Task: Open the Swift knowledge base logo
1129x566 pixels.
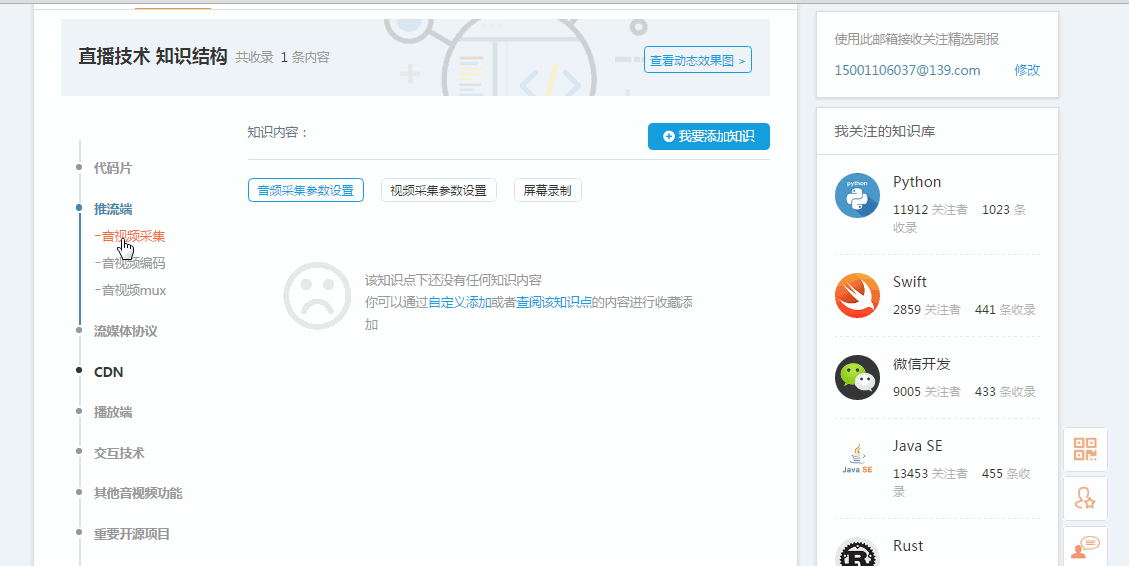Action: [857, 295]
